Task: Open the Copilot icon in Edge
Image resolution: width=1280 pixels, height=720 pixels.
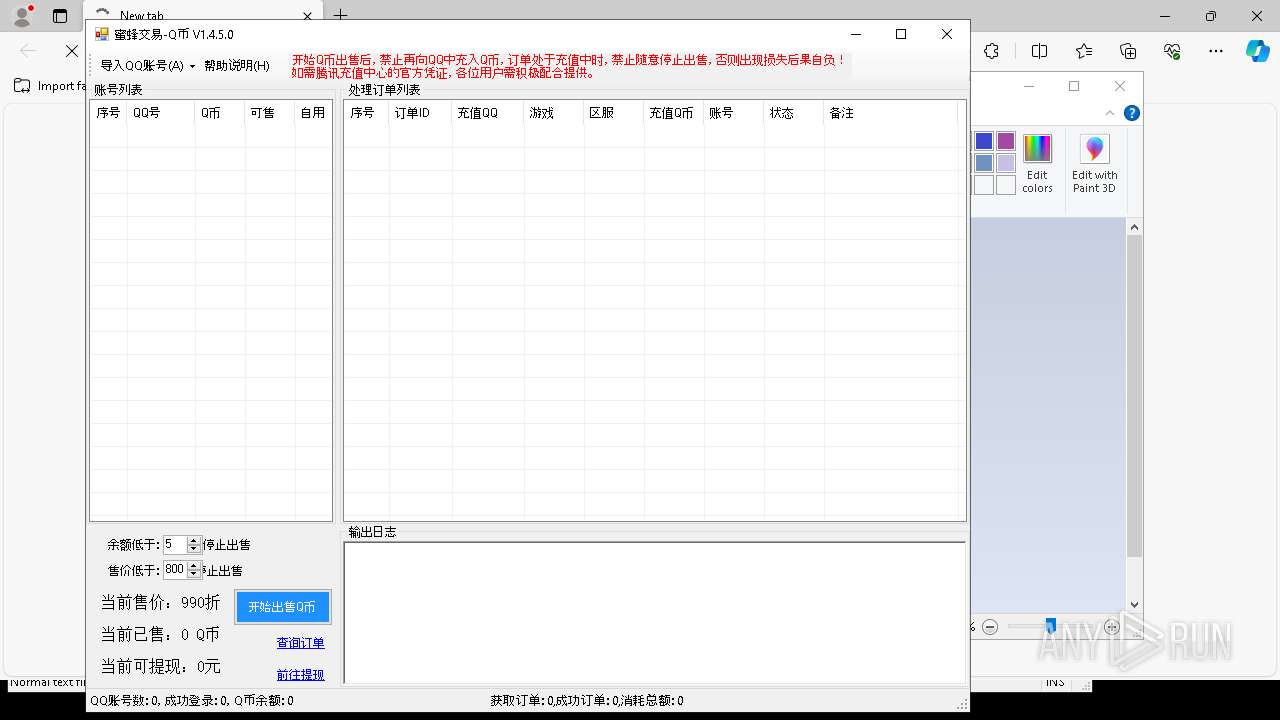Action: coord(1257,51)
